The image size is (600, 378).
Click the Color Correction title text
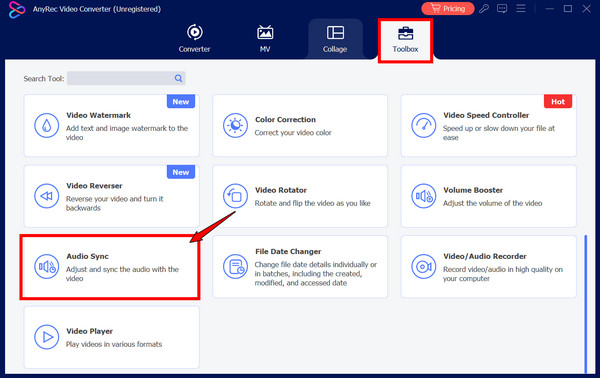point(285,120)
